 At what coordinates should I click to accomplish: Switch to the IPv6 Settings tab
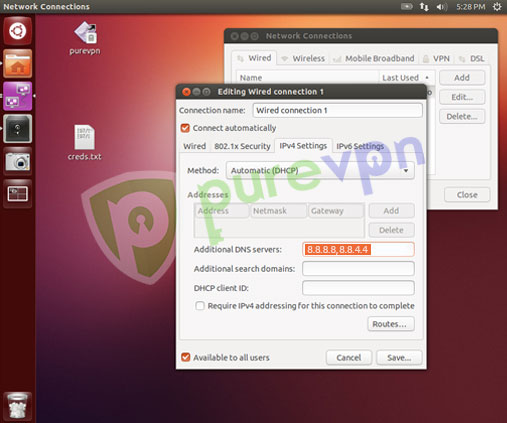point(360,146)
